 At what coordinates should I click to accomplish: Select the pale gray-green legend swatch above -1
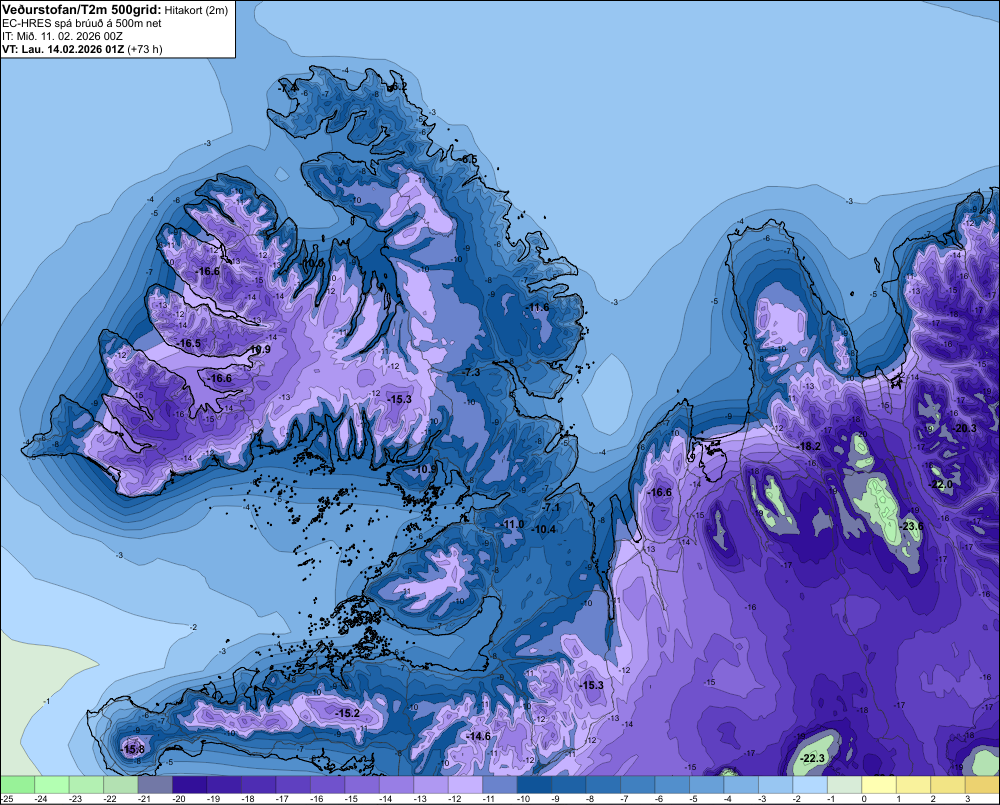coord(845,785)
